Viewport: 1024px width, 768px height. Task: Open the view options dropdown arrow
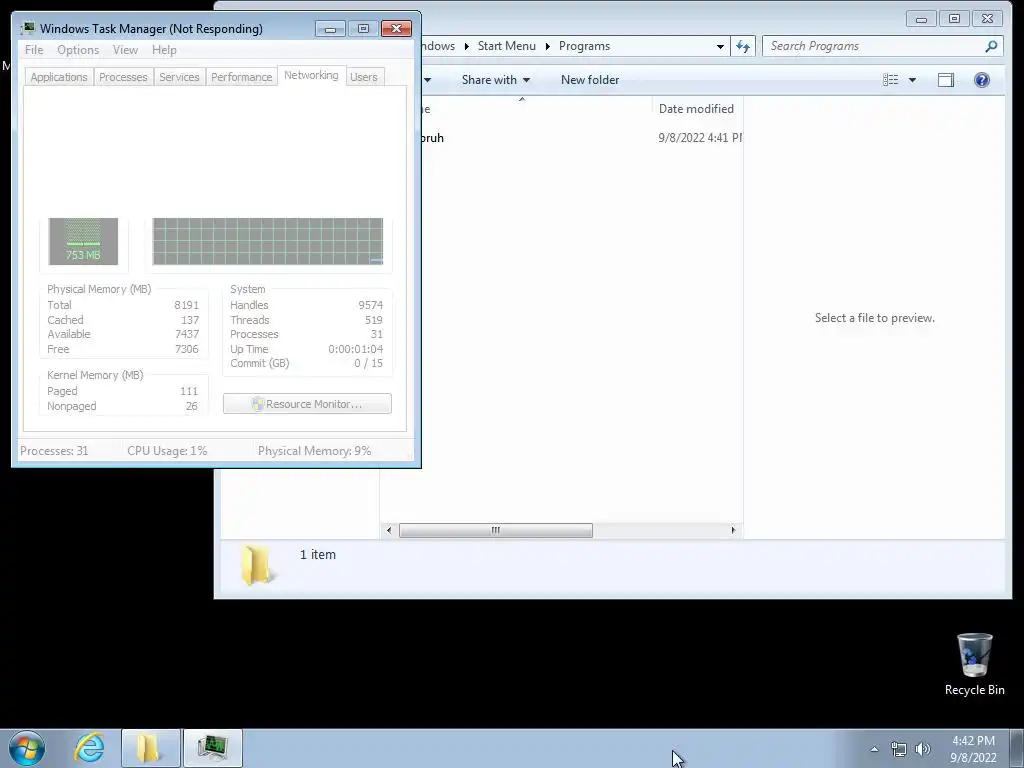click(912, 80)
